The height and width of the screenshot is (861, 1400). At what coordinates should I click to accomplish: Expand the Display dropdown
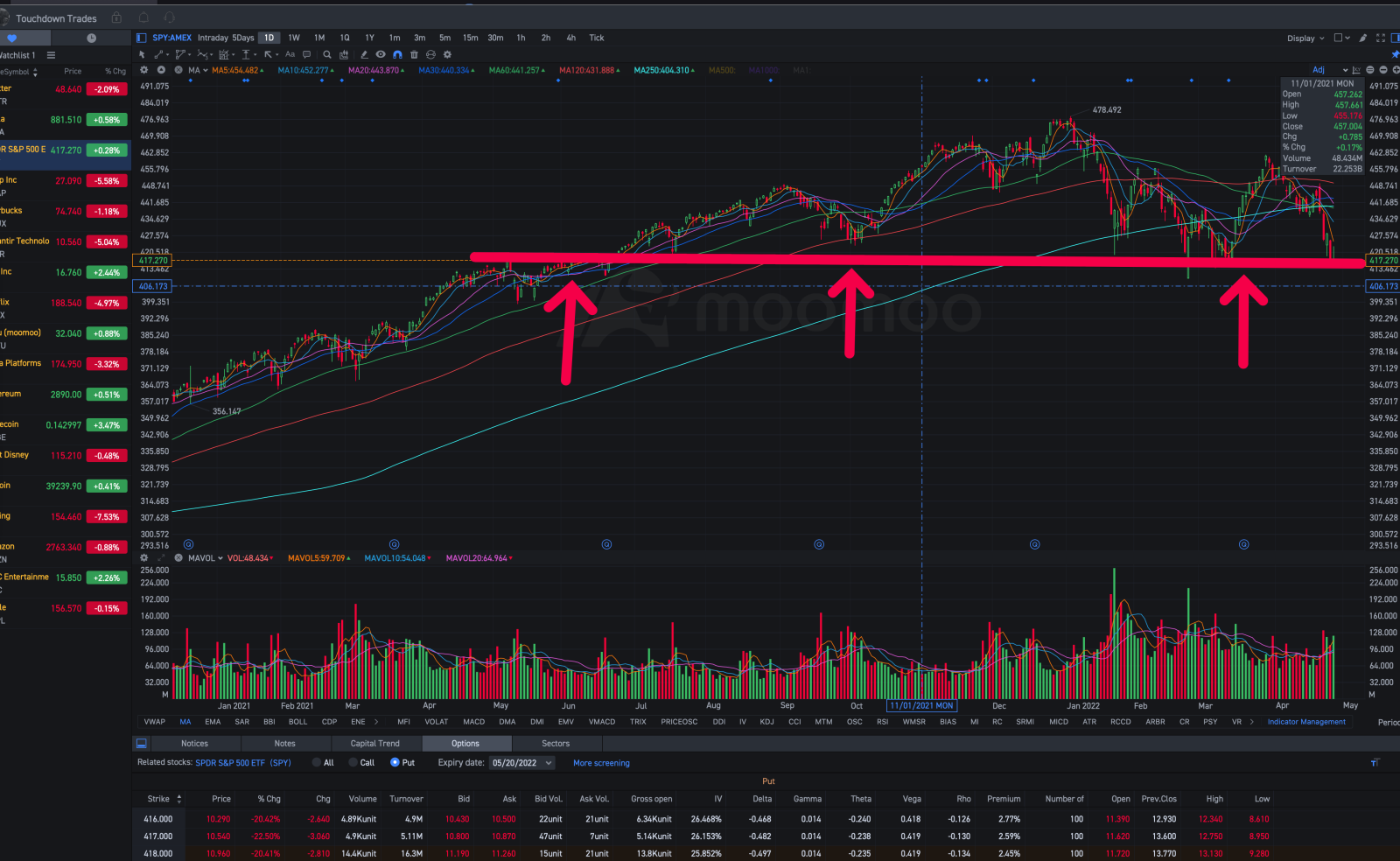pyautogui.click(x=1305, y=38)
